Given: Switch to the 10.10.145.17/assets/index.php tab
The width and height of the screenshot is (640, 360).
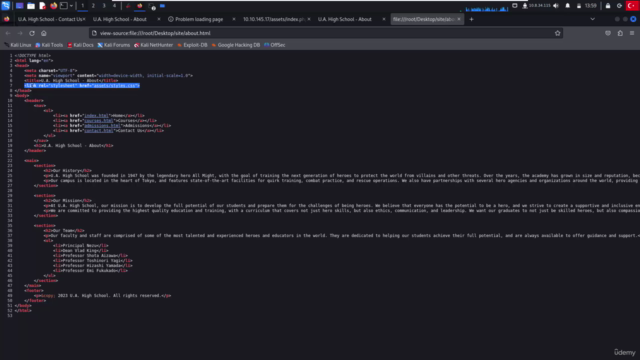Looking at the screenshot, I should [273, 19].
